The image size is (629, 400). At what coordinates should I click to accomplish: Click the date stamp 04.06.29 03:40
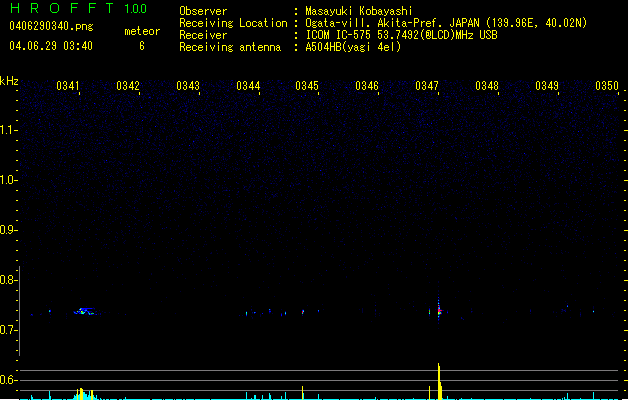pyautogui.click(x=51, y=46)
